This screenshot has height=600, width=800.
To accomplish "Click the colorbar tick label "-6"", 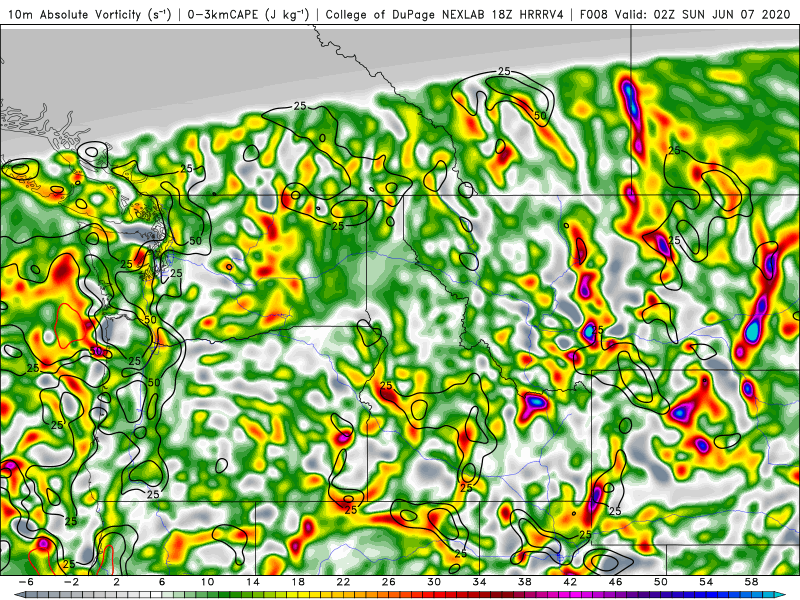I will tap(26, 582).
